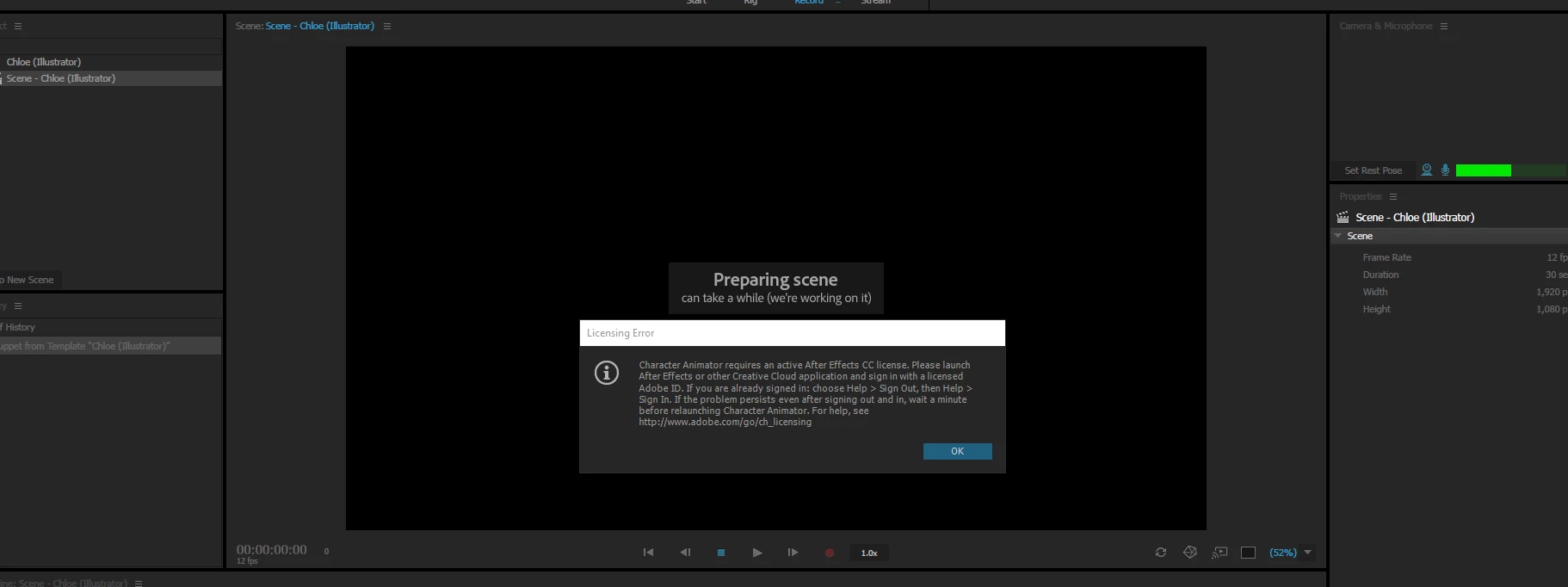Click the Licensing Error title bar

793,333
